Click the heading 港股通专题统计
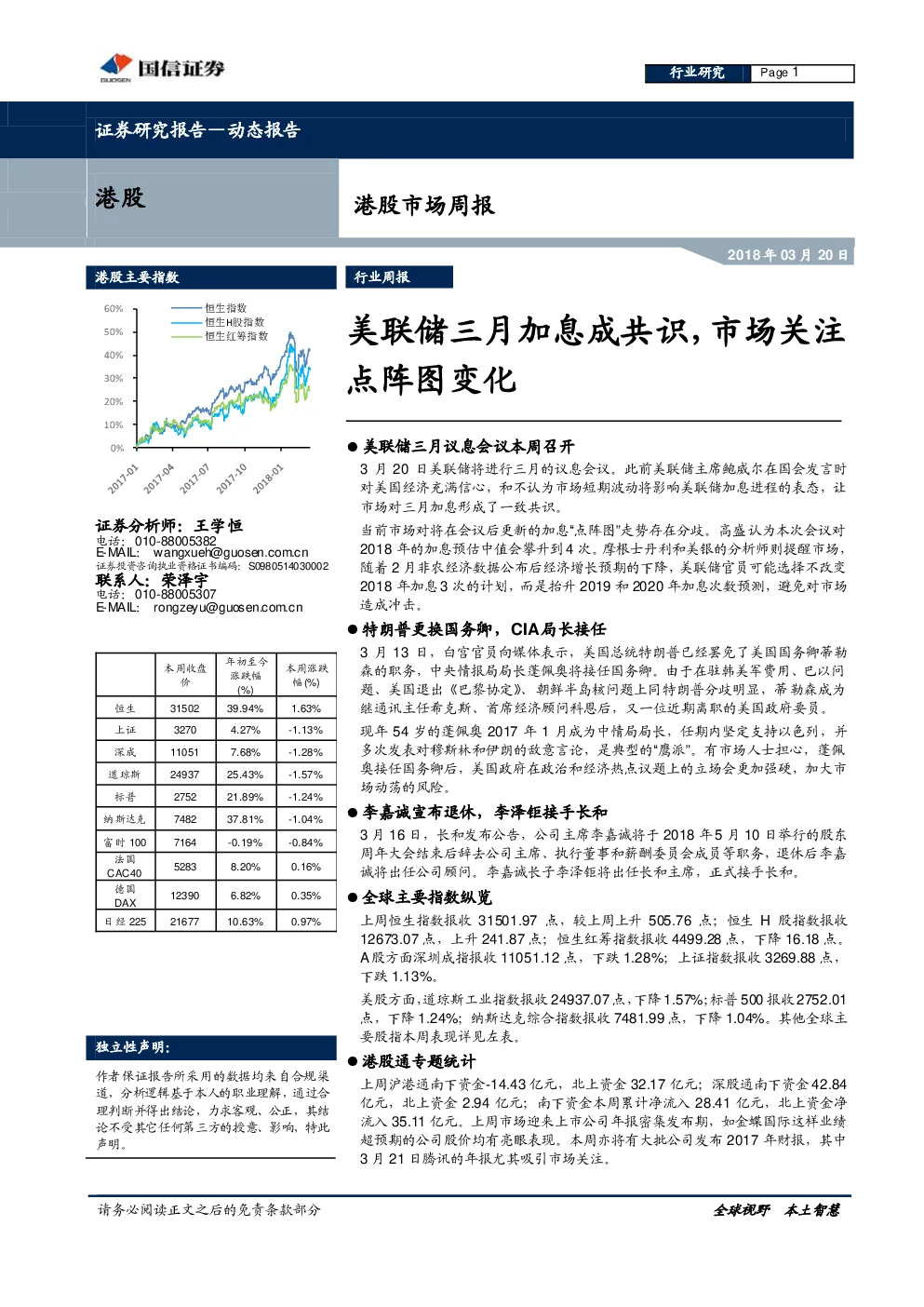Image resolution: width=924 pixels, height=1307 pixels. click(x=419, y=1061)
